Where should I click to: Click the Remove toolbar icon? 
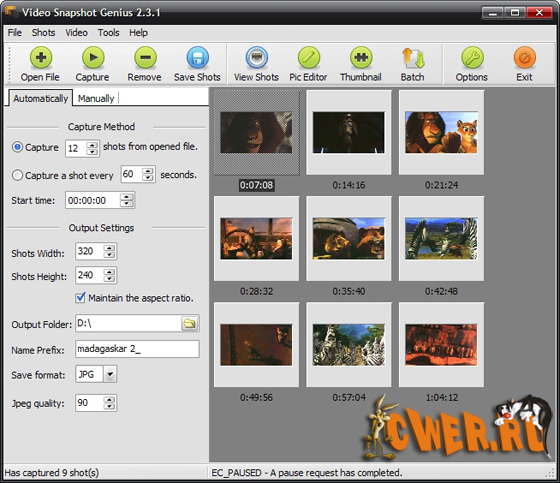click(145, 58)
